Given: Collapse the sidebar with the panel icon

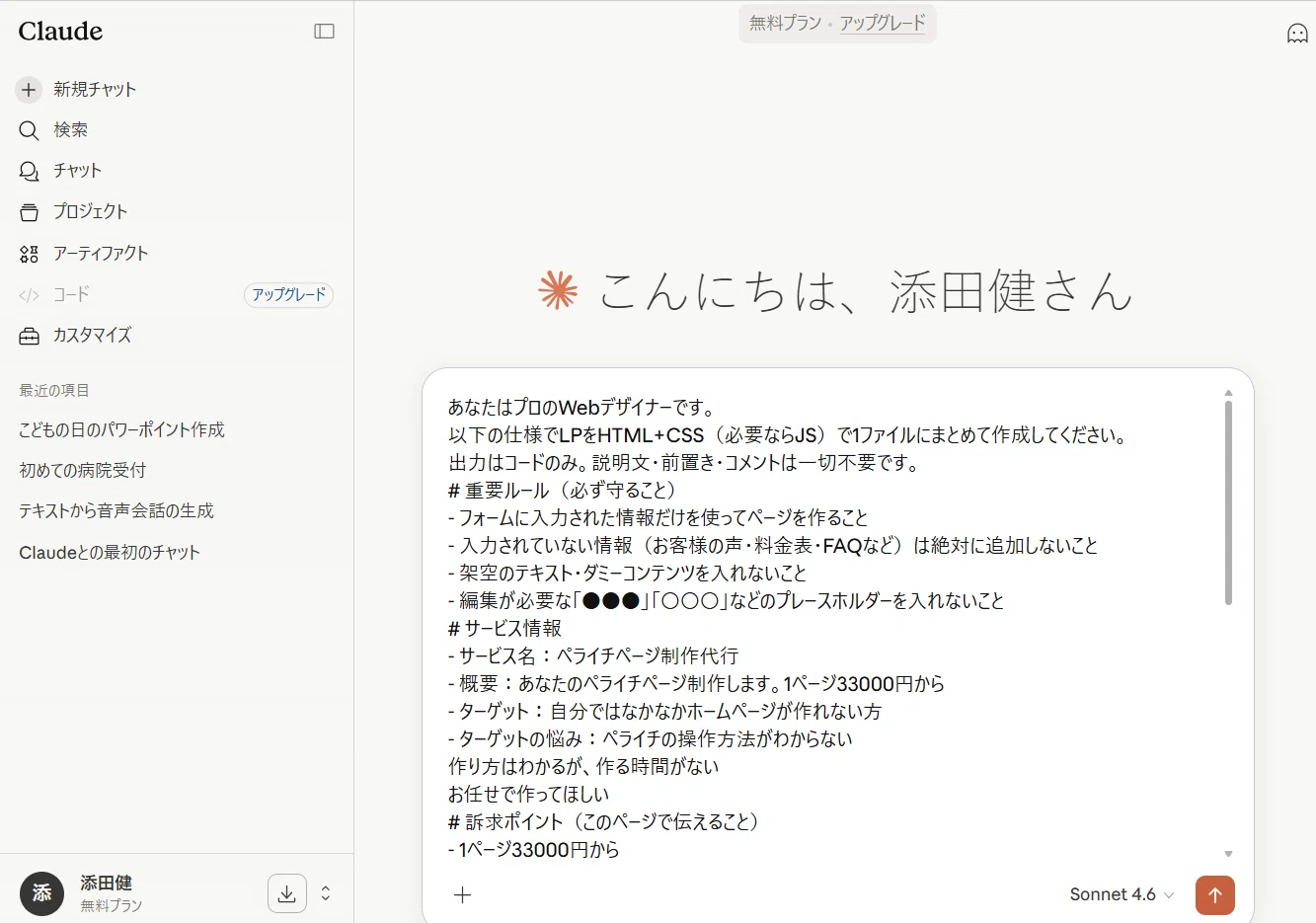Looking at the screenshot, I should (324, 32).
